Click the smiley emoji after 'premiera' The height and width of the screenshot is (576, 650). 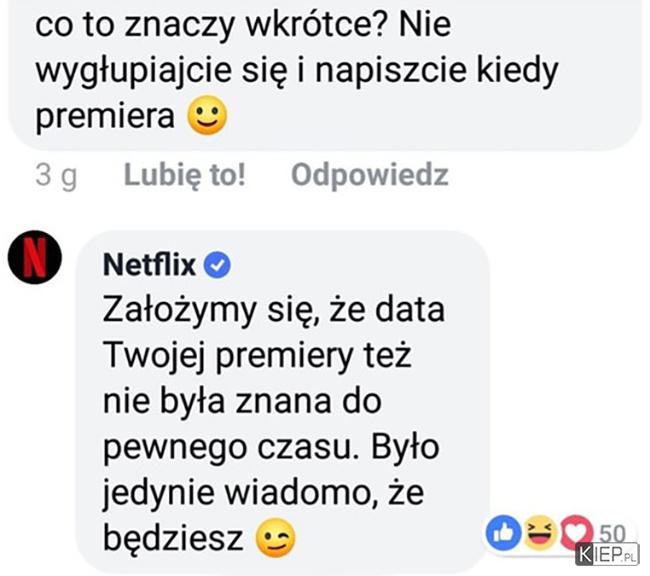click(207, 116)
